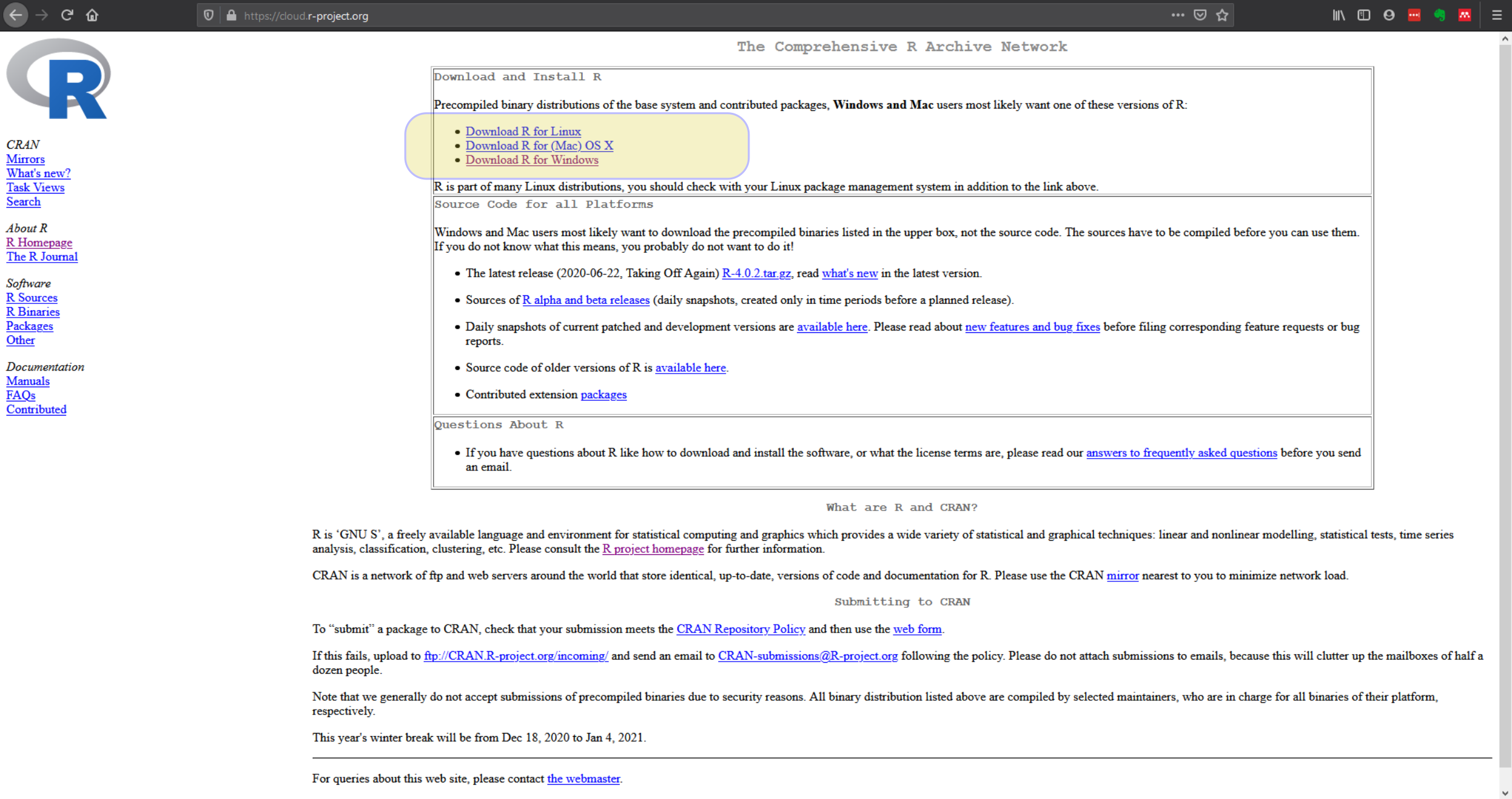This screenshot has height=799, width=1512.
Task: Open the page actions three-dot menu
Action: pos(1178,15)
